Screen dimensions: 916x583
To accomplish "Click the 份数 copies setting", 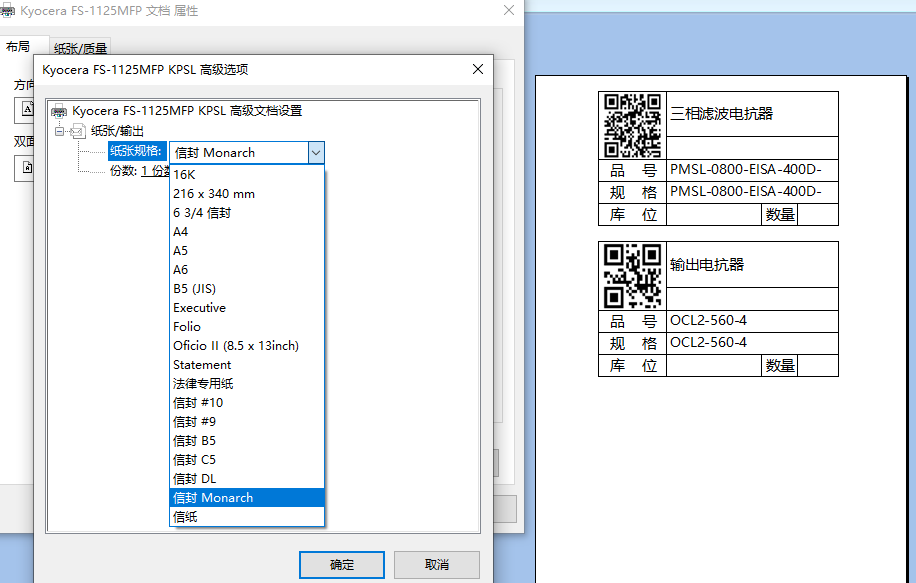I will [140, 171].
